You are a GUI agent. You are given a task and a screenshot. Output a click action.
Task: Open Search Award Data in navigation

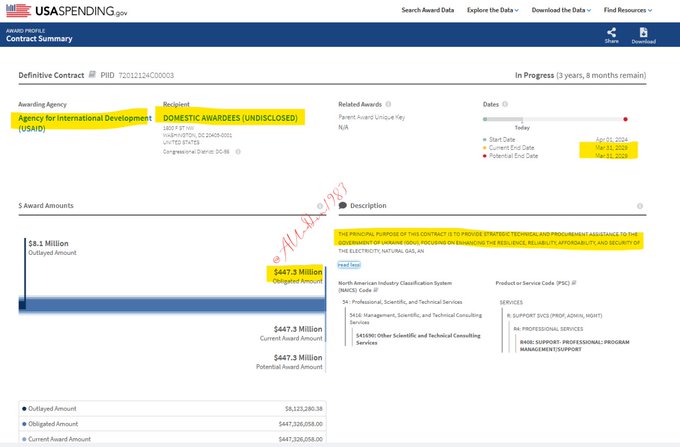427,10
